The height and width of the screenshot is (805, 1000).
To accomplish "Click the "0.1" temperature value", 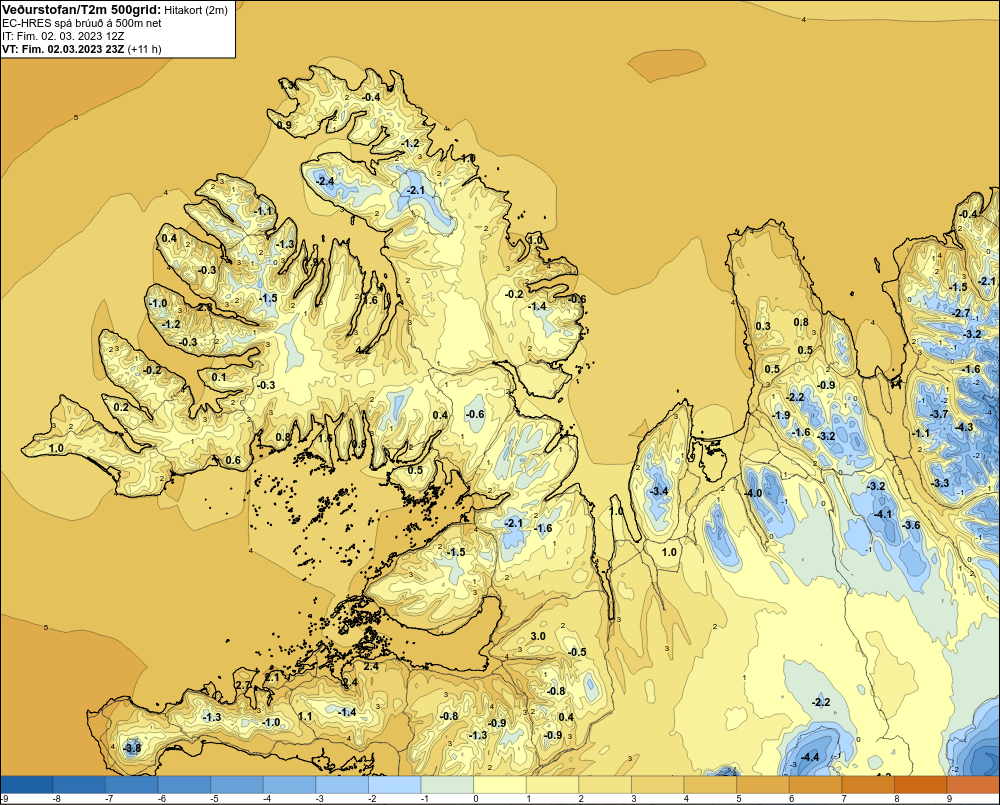I will coord(219,377).
